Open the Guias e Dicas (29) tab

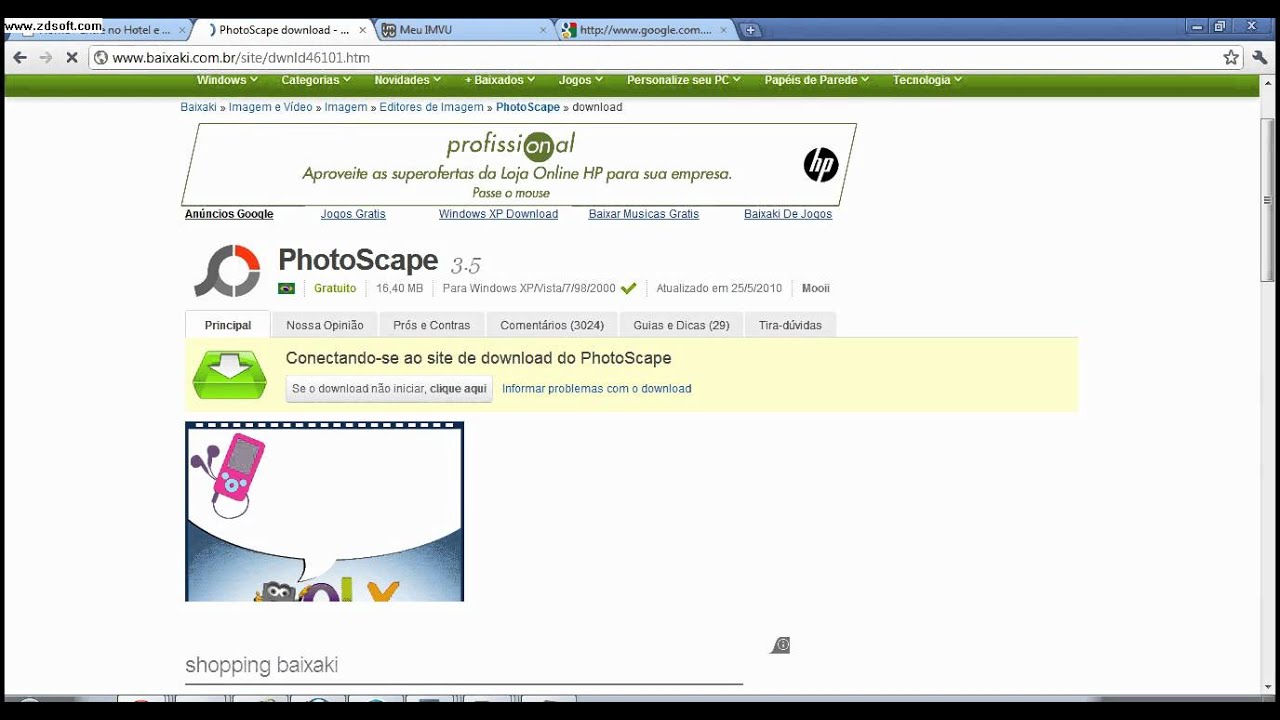pos(681,325)
